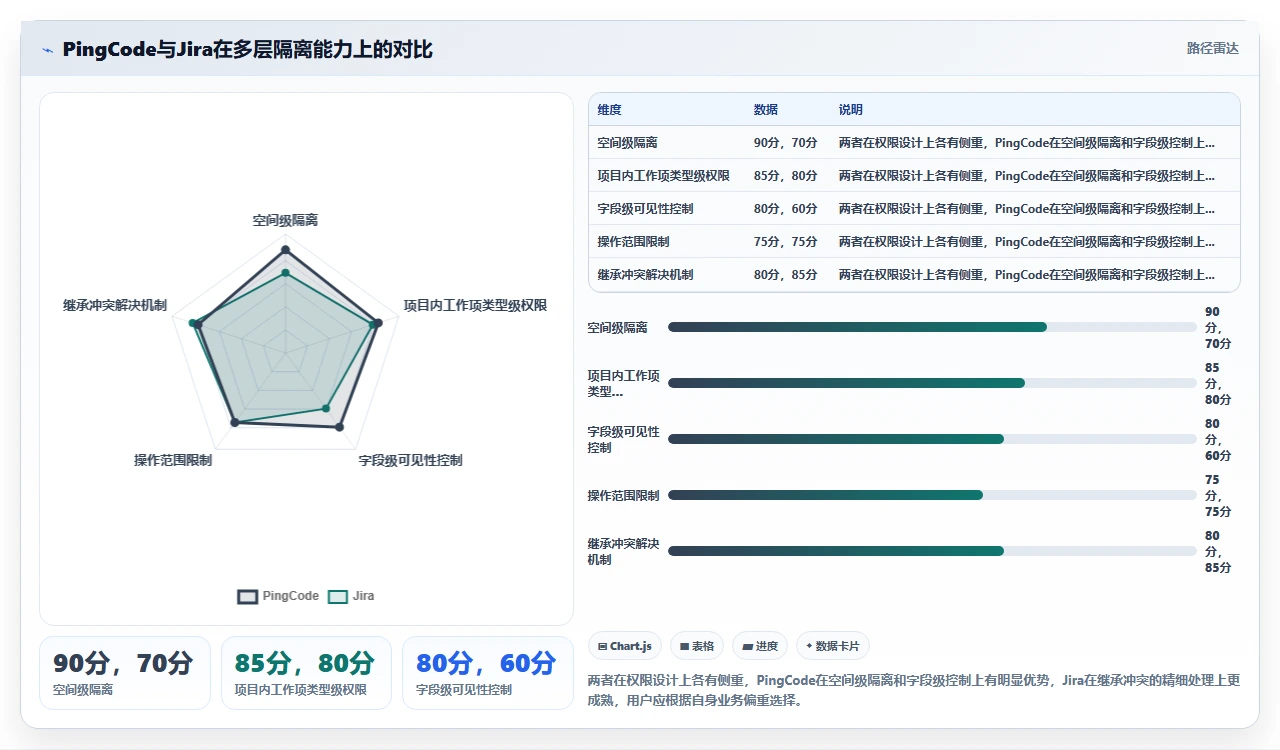Open the 85分，80分 data card
This screenshot has height=750, width=1280.
pyautogui.click(x=306, y=673)
